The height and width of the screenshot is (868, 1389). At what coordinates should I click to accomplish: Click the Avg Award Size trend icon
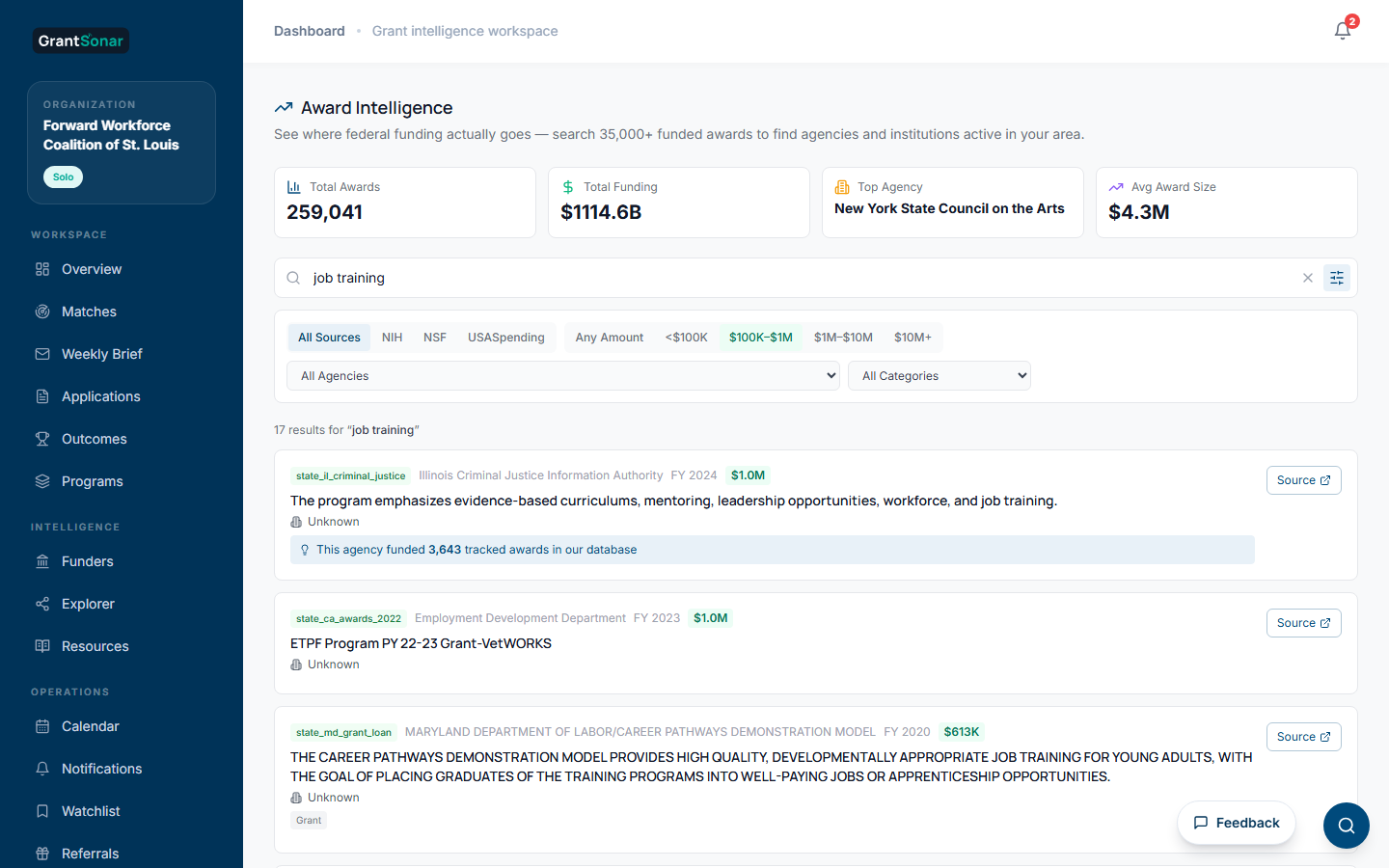[x=1116, y=187]
